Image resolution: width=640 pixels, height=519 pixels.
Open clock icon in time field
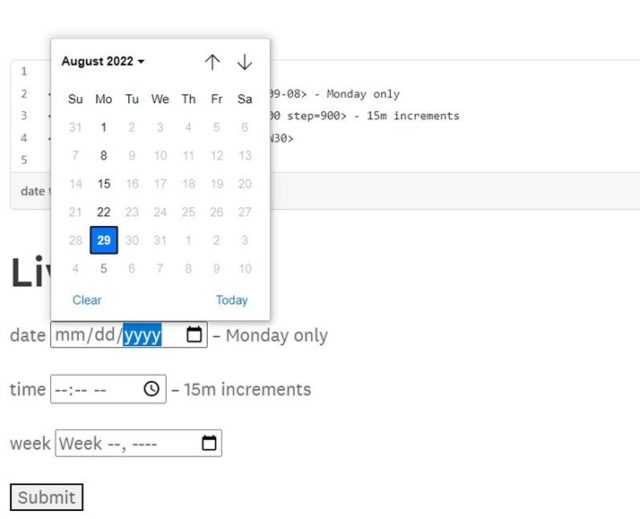(x=151, y=388)
